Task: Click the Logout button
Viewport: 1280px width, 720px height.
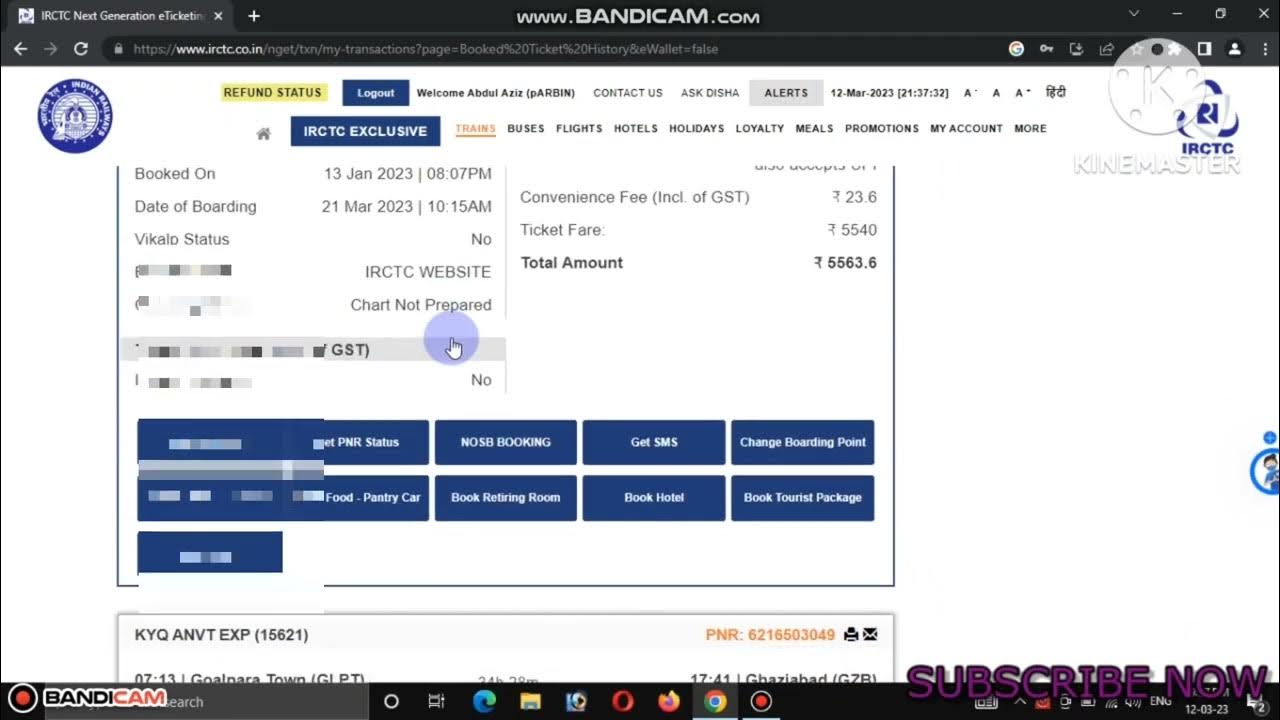Action: tap(376, 93)
